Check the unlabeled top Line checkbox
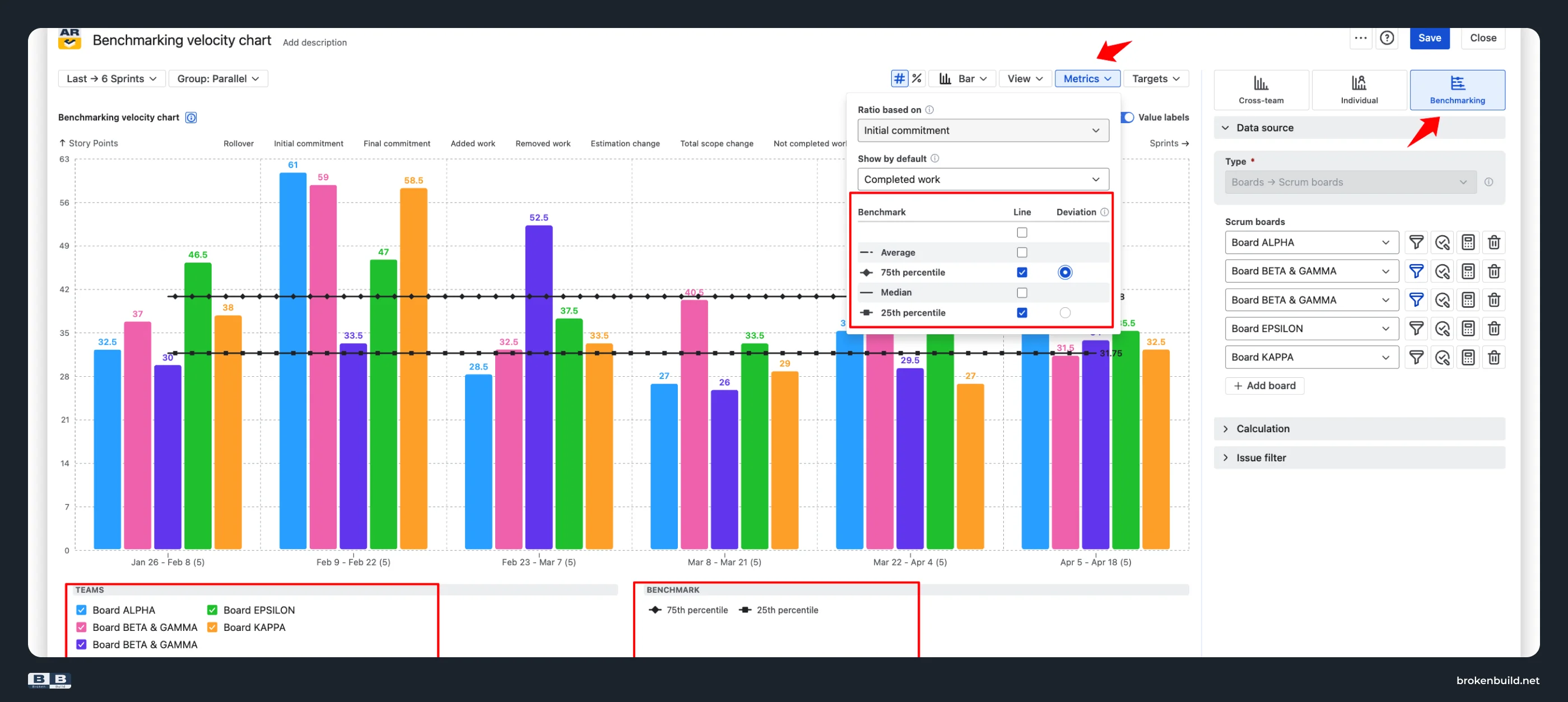The height and width of the screenshot is (702, 1568). (1022, 232)
